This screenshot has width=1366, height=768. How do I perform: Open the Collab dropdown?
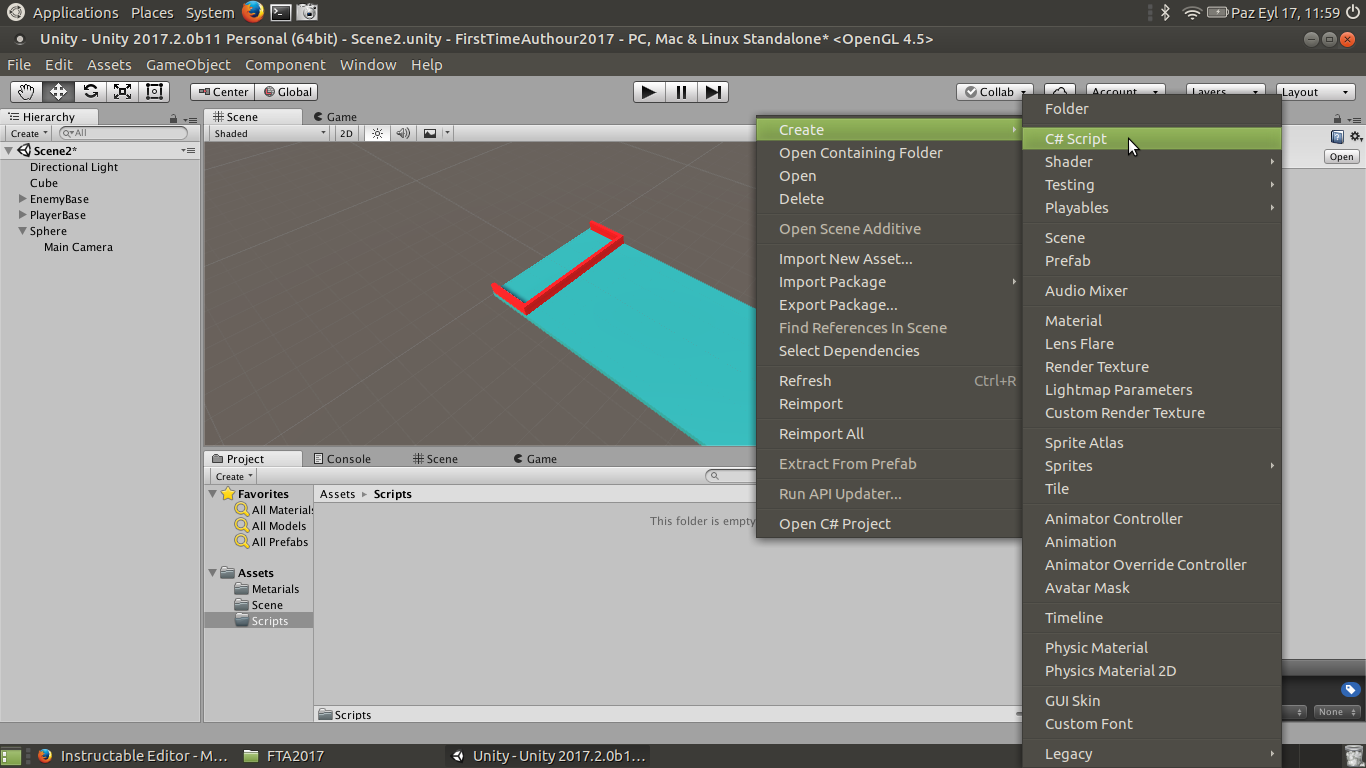[x=995, y=92]
